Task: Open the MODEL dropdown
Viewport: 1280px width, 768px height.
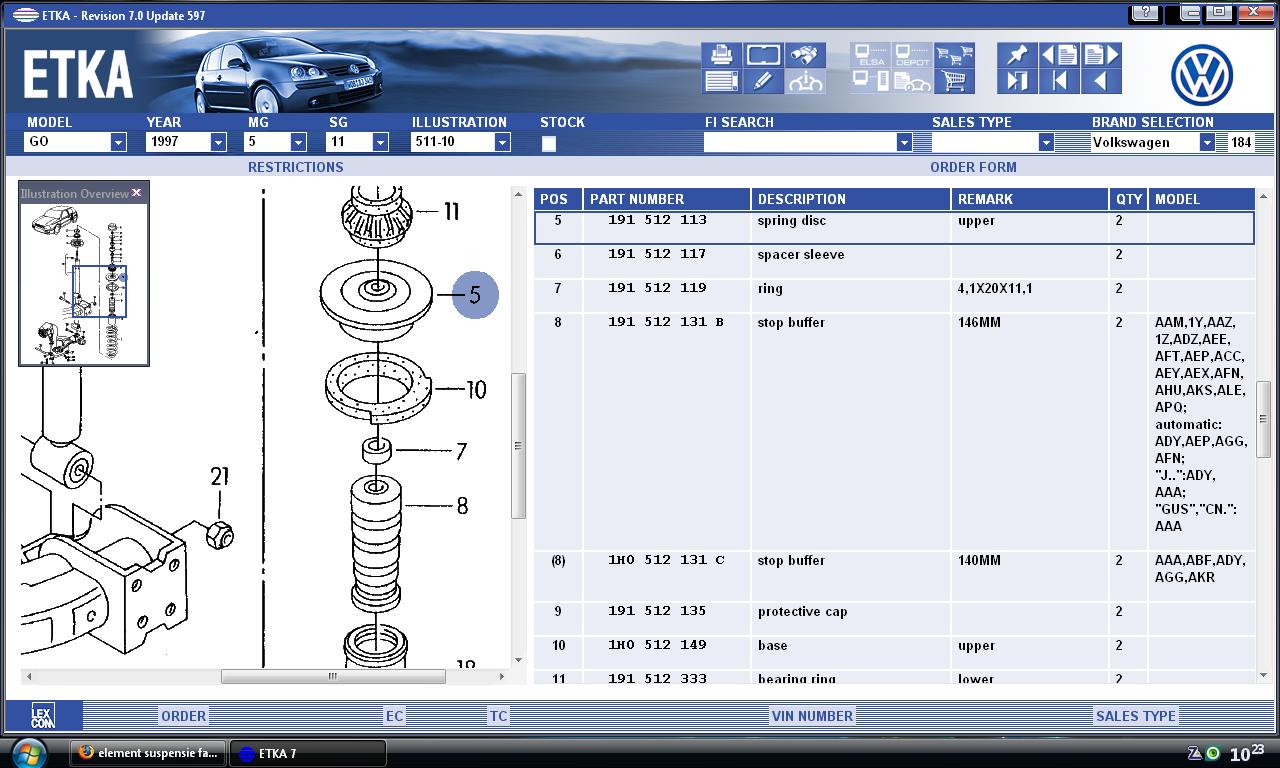Action: (x=118, y=142)
